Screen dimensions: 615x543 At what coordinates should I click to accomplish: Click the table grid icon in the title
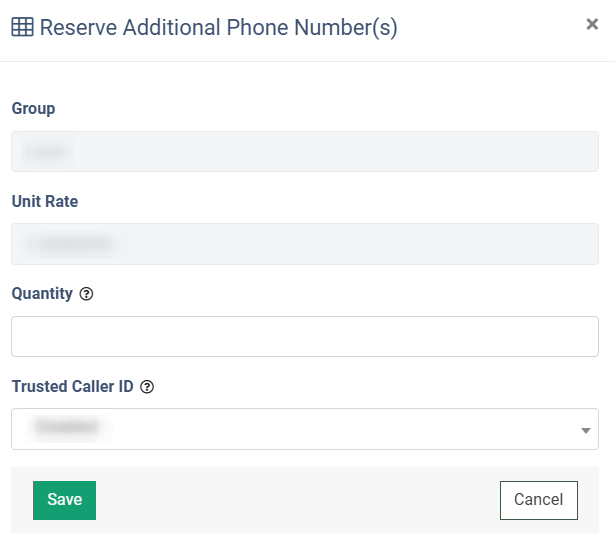(x=22, y=28)
